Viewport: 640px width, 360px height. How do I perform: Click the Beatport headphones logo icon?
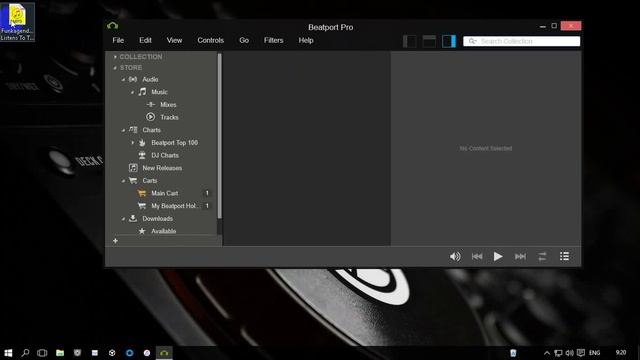(x=112, y=26)
